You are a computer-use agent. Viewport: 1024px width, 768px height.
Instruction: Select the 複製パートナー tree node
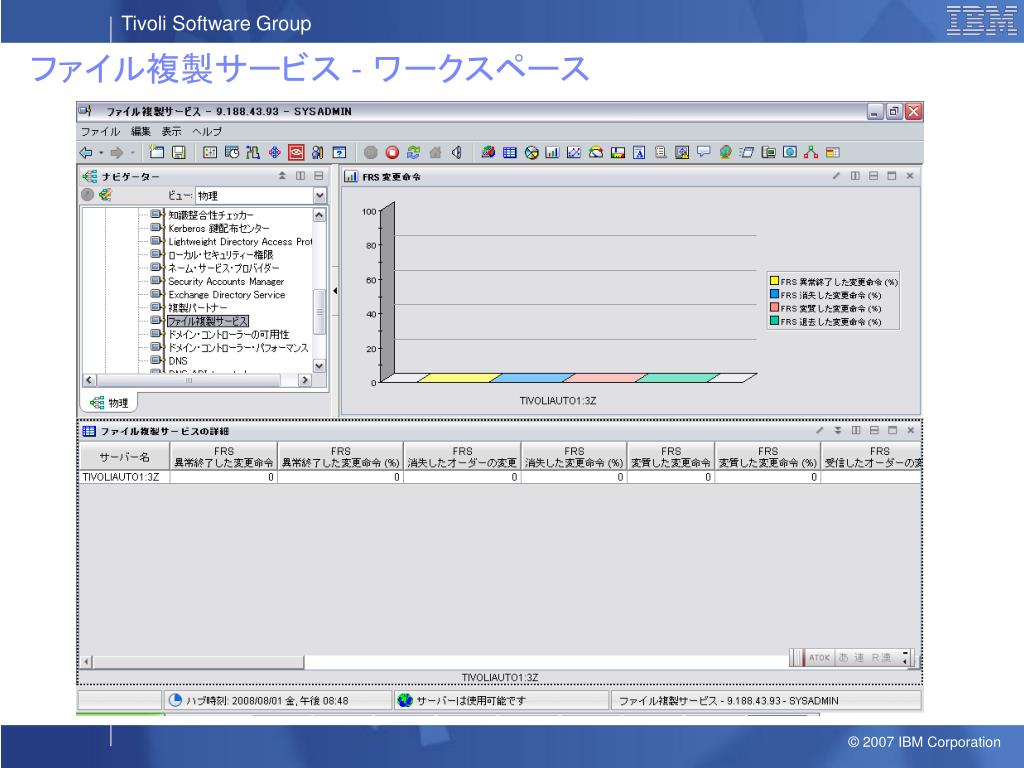pos(198,308)
